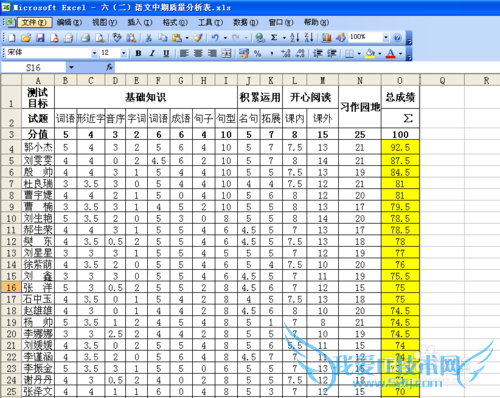The image size is (500, 398).
Task: Toggle underline formatting
Action: point(166,53)
